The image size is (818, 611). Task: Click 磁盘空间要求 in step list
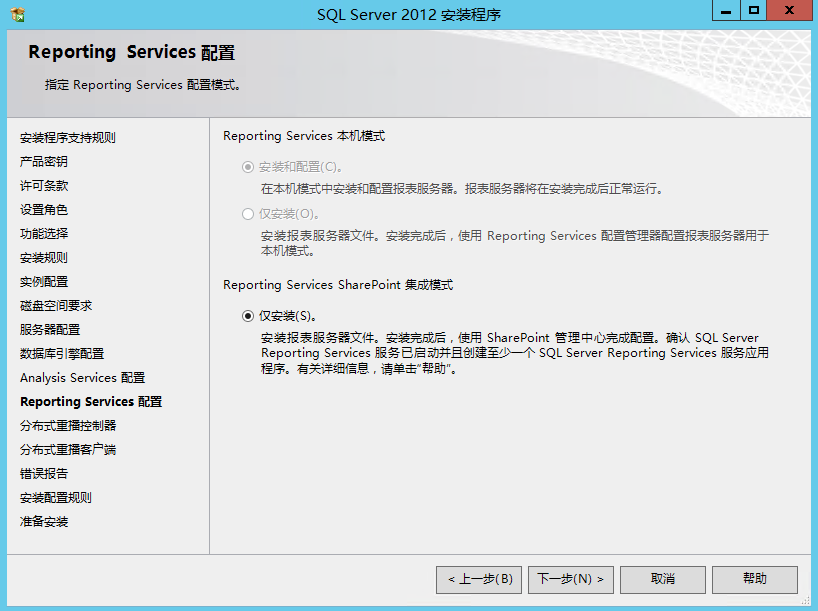pos(56,306)
